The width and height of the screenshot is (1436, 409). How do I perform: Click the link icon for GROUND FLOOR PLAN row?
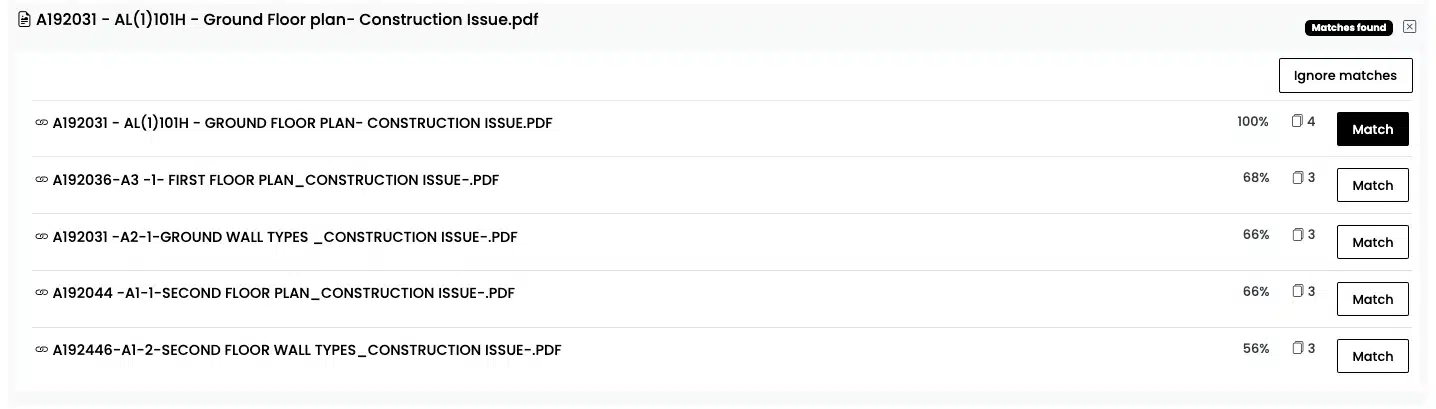coord(42,123)
